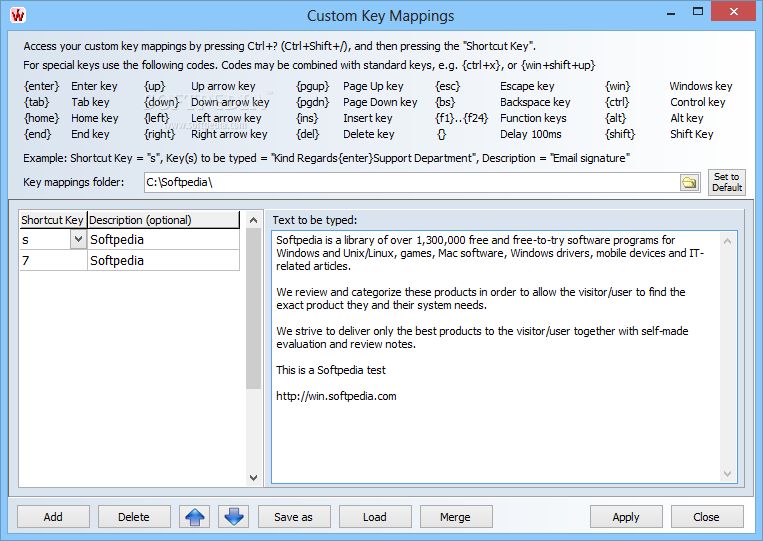The image size is (763, 541).
Task: Click the http://win.softpedia.com text line
Action: tap(336, 396)
